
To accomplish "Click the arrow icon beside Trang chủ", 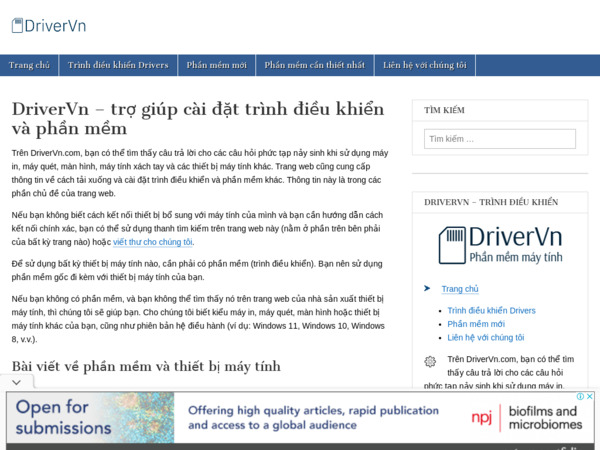I will (427, 288).
